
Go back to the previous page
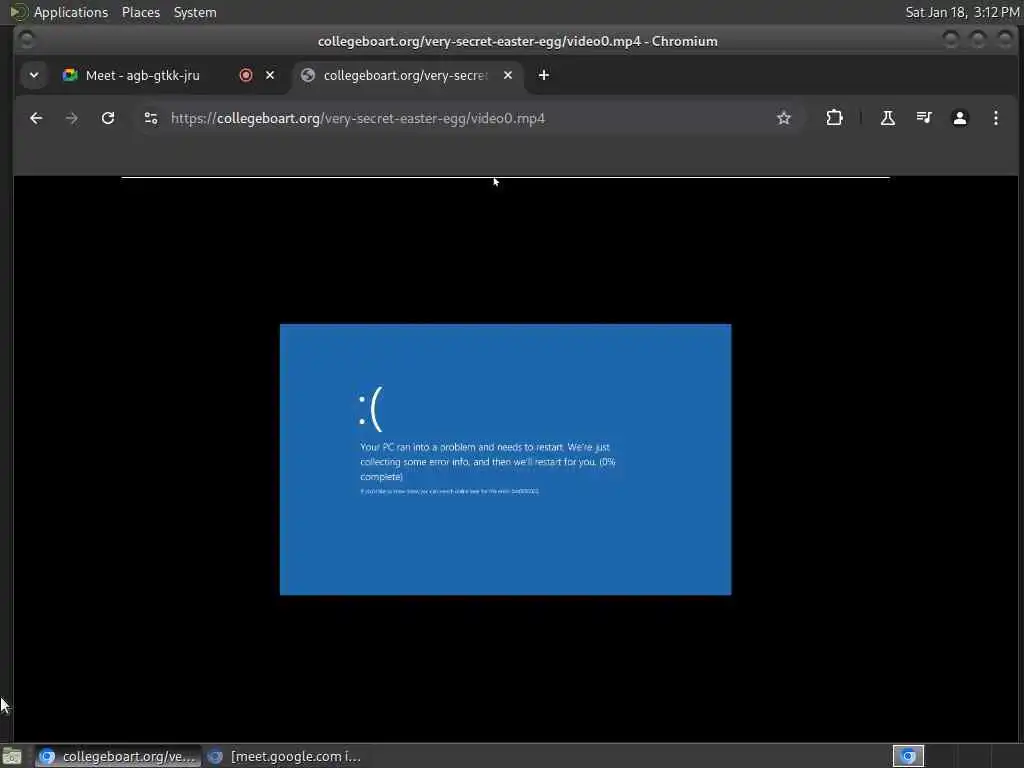click(x=36, y=118)
